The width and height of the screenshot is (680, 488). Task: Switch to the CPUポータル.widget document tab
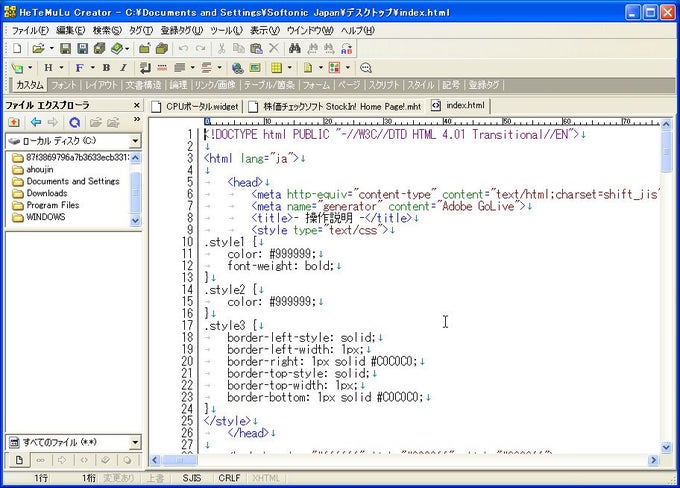pos(196,106)
